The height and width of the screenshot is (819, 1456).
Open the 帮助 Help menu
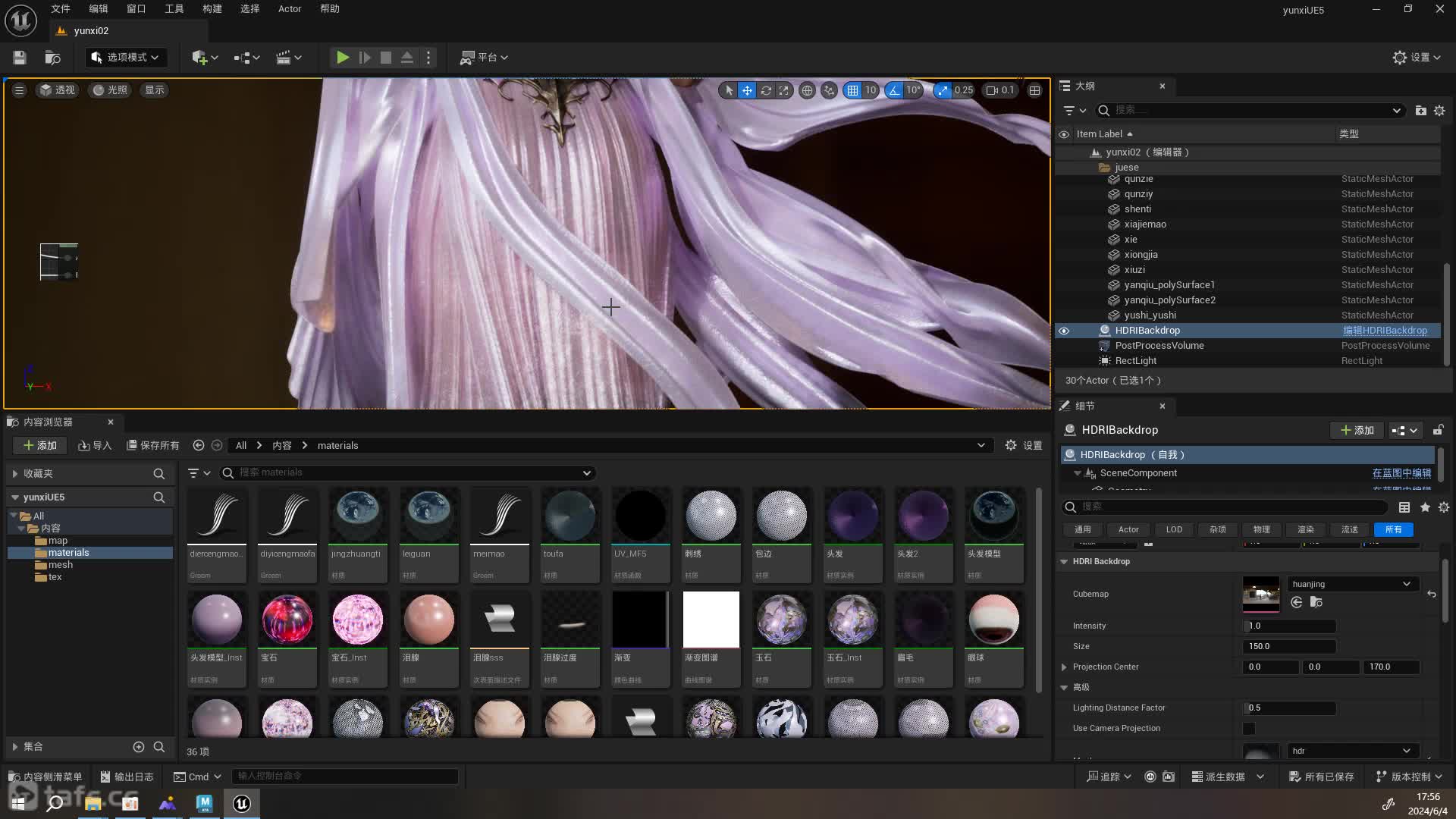(x=330, y=9)
